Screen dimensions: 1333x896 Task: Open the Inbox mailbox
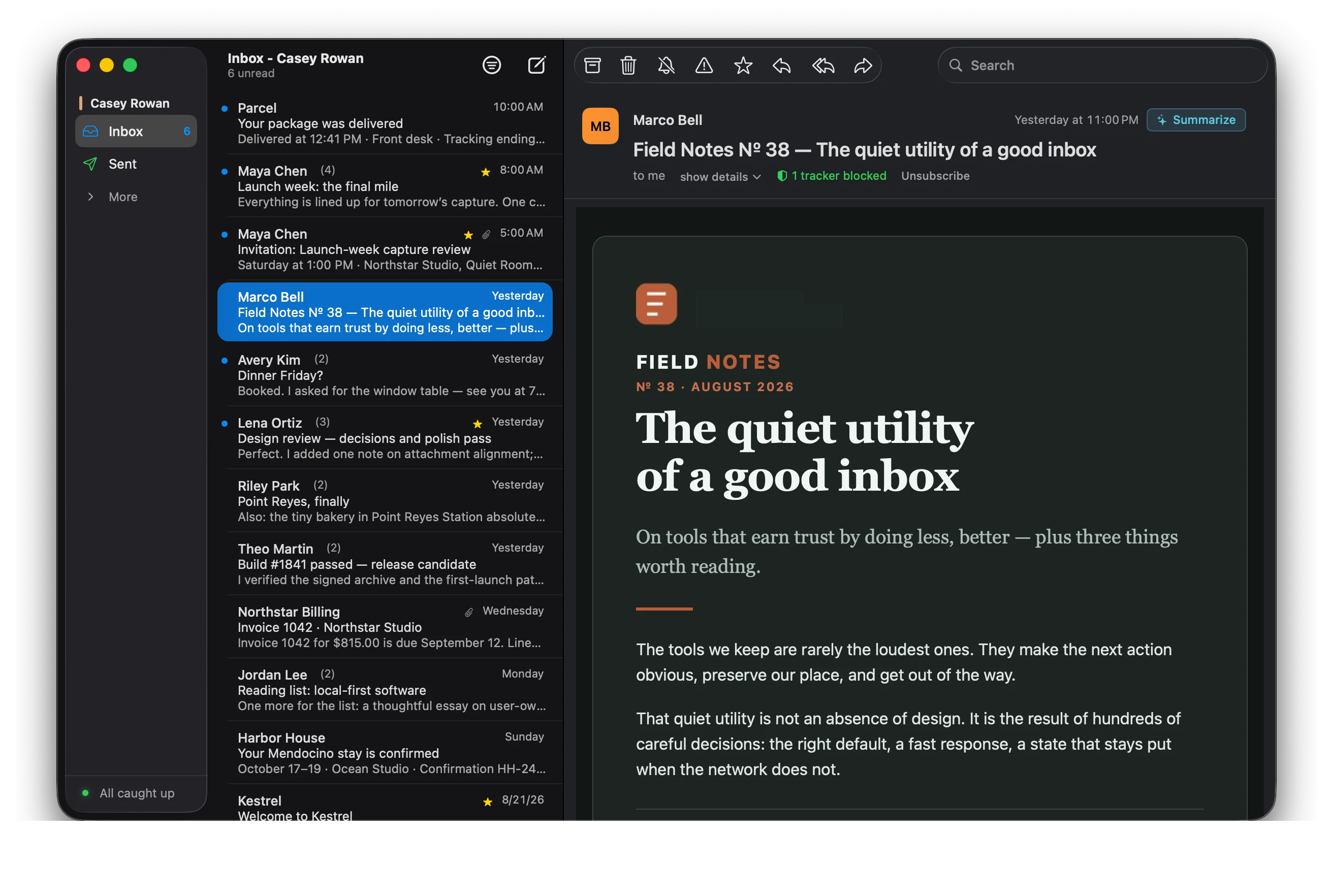pyautogui.click(x=136, y=131)
